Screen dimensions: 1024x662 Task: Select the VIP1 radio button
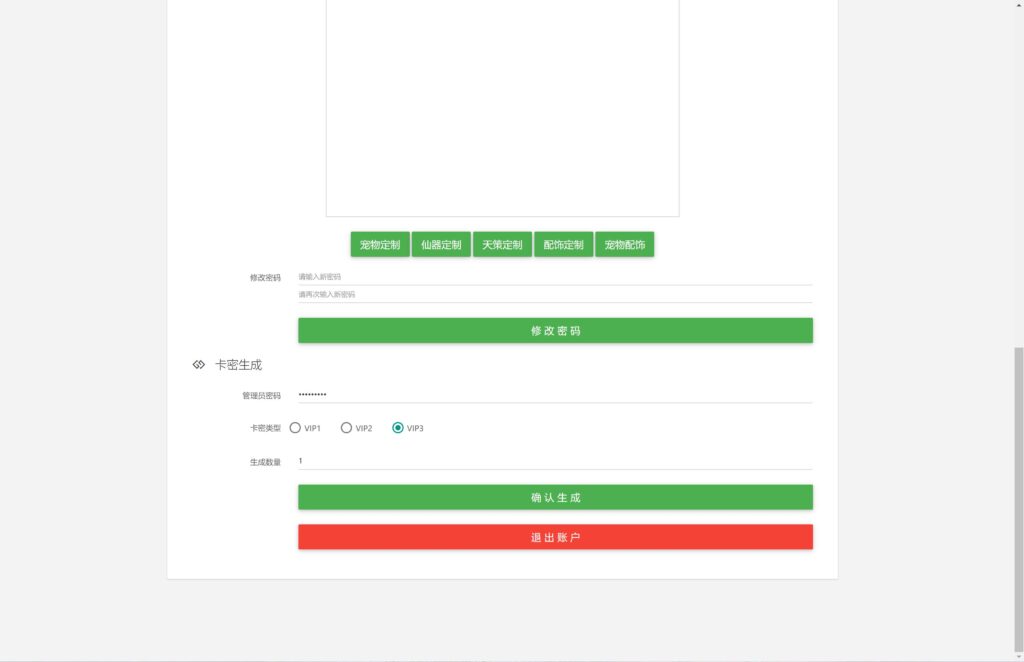(295, 427)
